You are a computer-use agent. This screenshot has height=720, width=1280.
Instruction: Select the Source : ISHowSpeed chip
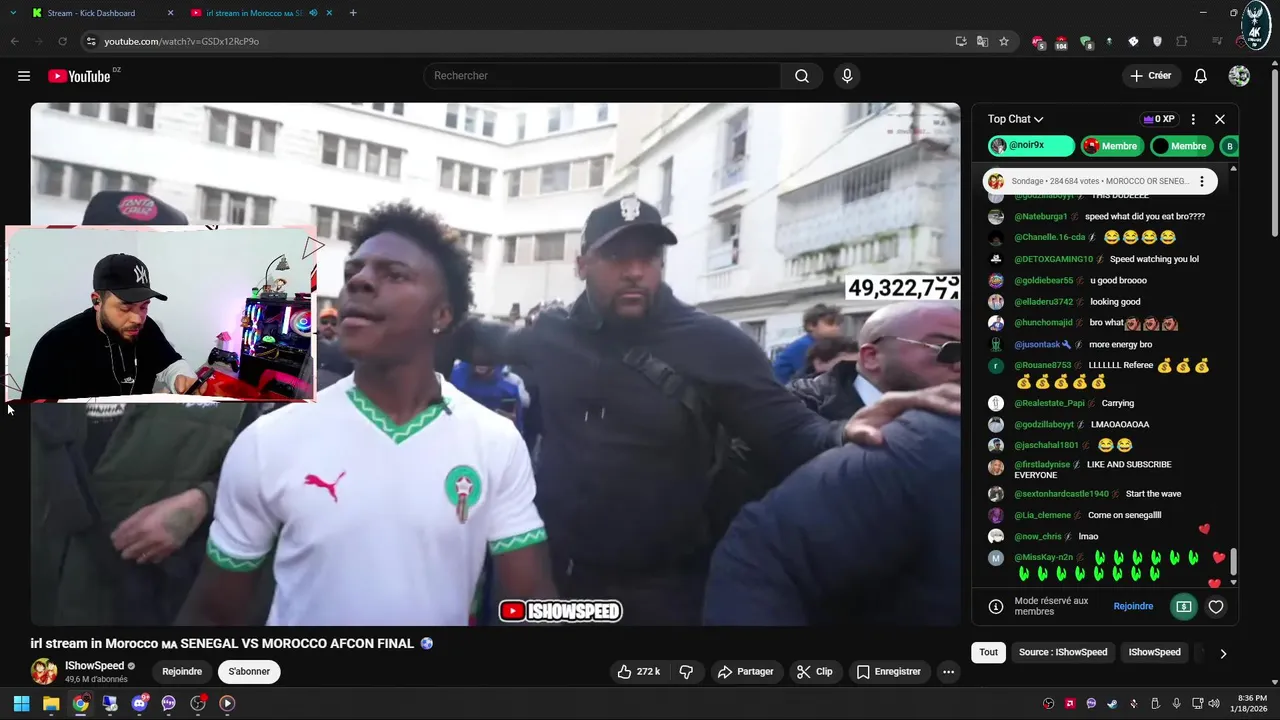[x=1063, y=652]
